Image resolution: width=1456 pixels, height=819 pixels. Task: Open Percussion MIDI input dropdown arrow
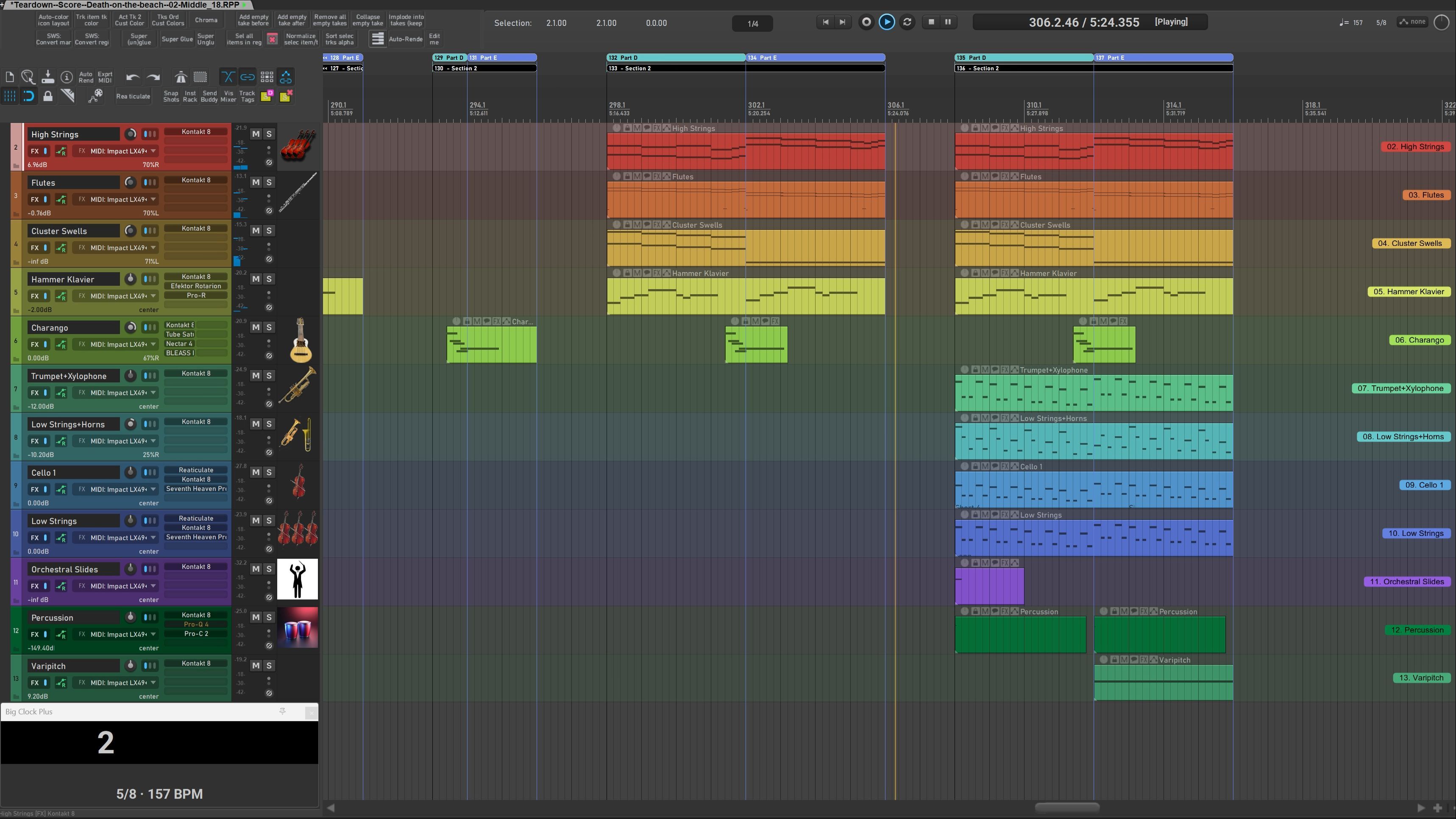[x=153, y=634]
